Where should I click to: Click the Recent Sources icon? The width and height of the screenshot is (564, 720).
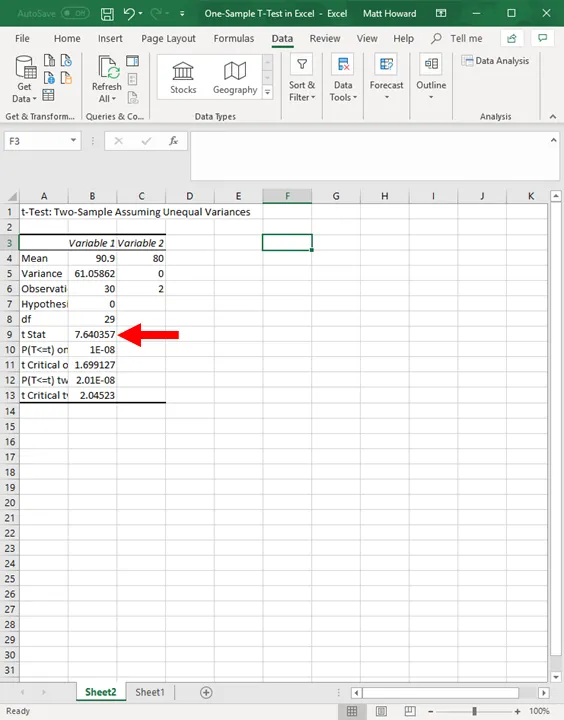(x=67, y=61)
